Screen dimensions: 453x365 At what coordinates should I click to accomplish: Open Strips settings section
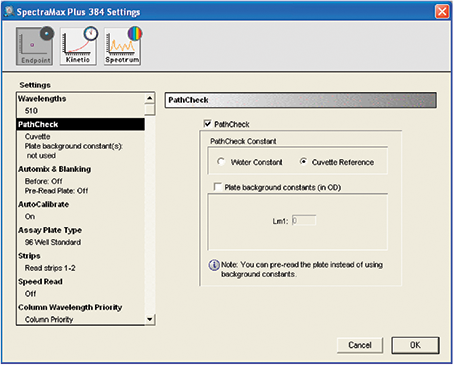pyautogui.click(x=29, y=256)
